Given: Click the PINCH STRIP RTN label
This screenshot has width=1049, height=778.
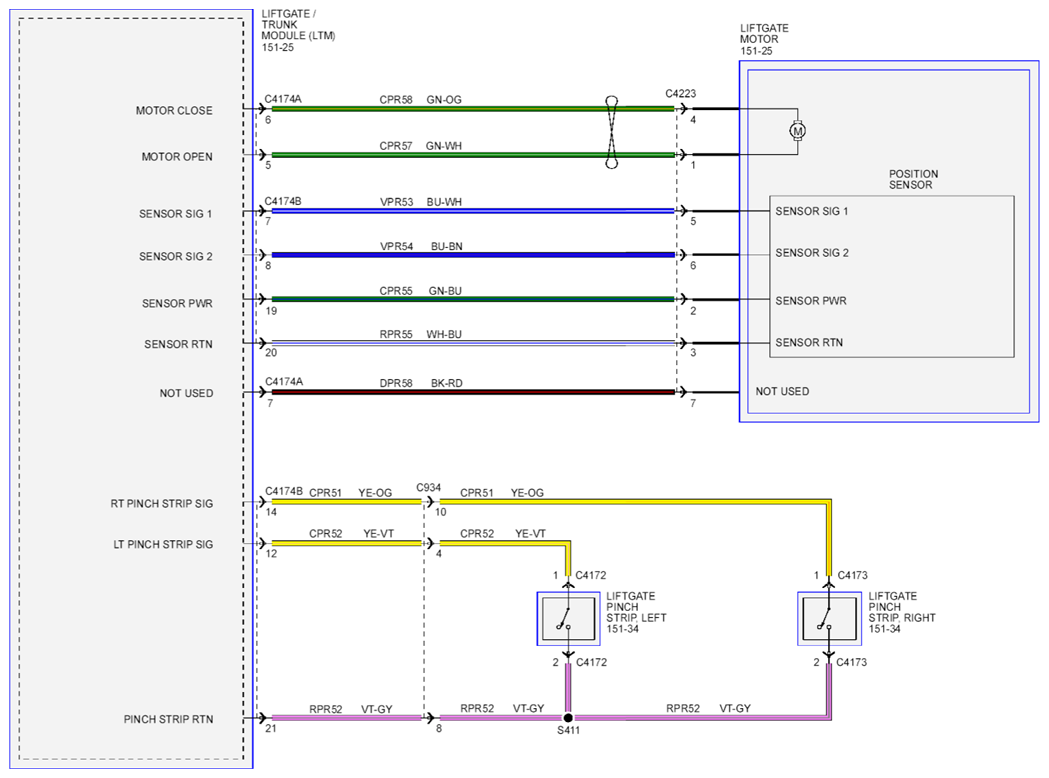Looking at the screenshot, I should [x=168, y=719].
